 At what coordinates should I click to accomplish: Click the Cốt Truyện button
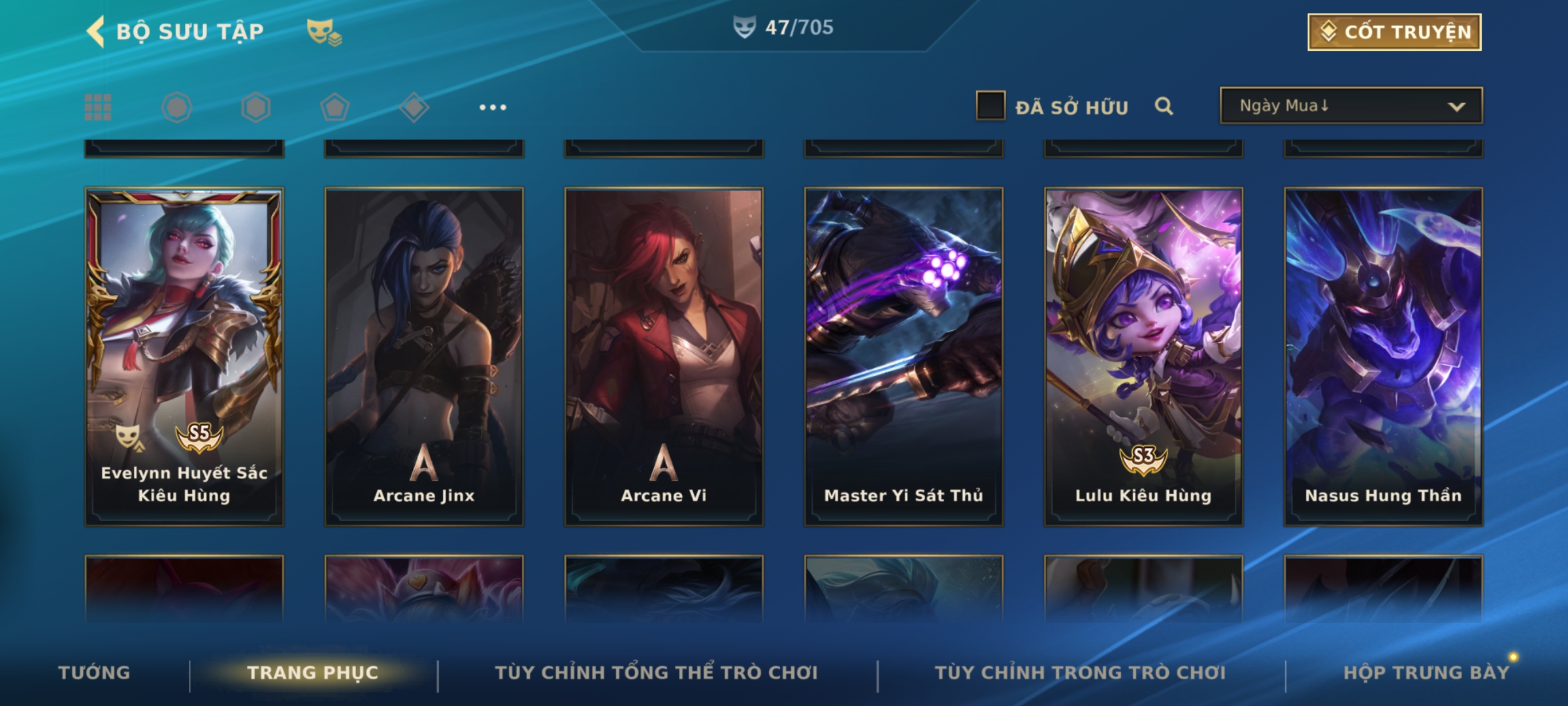1394,31
